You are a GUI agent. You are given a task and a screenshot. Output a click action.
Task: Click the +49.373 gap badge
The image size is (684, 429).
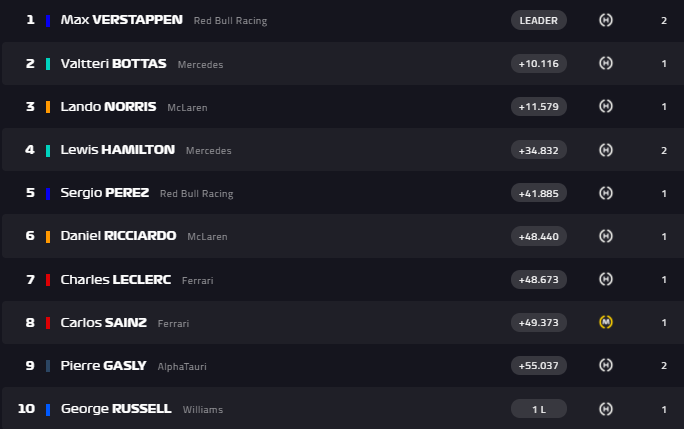click(539, 322)
